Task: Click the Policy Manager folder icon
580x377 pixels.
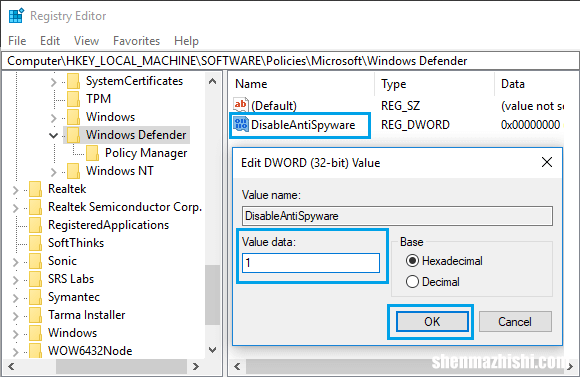Action: (92, 153)
